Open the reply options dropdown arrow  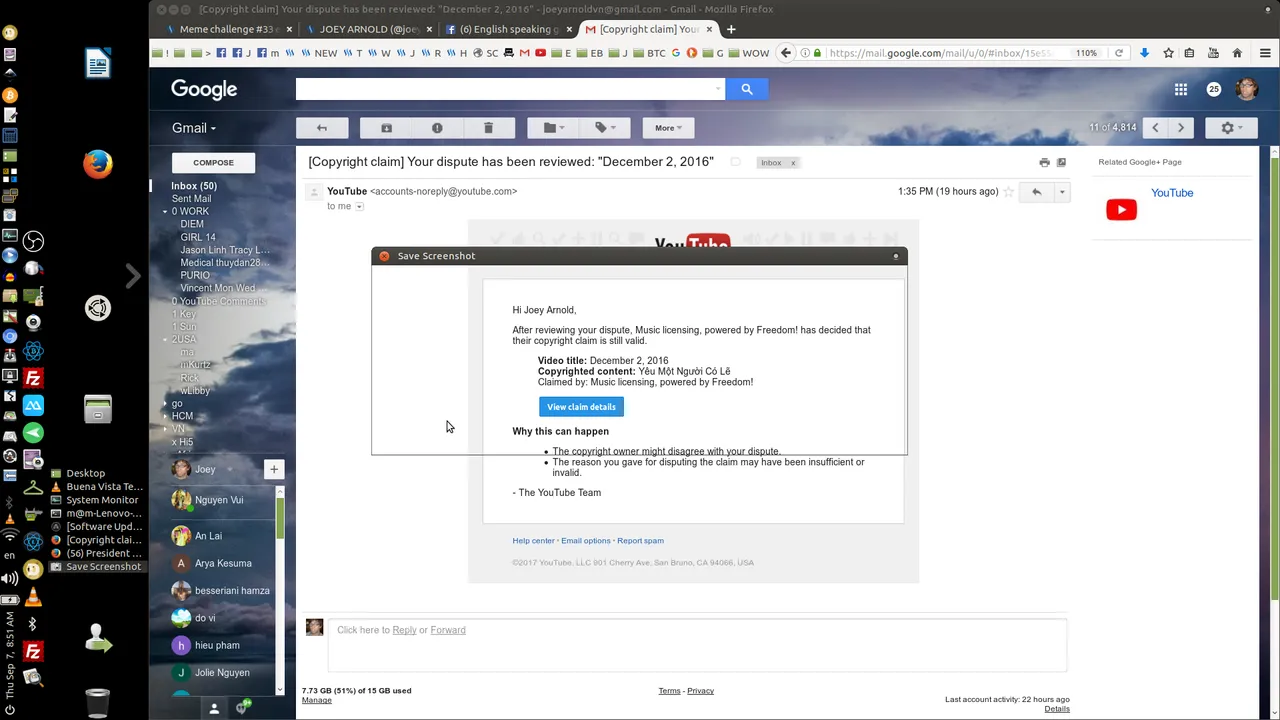1062,191
